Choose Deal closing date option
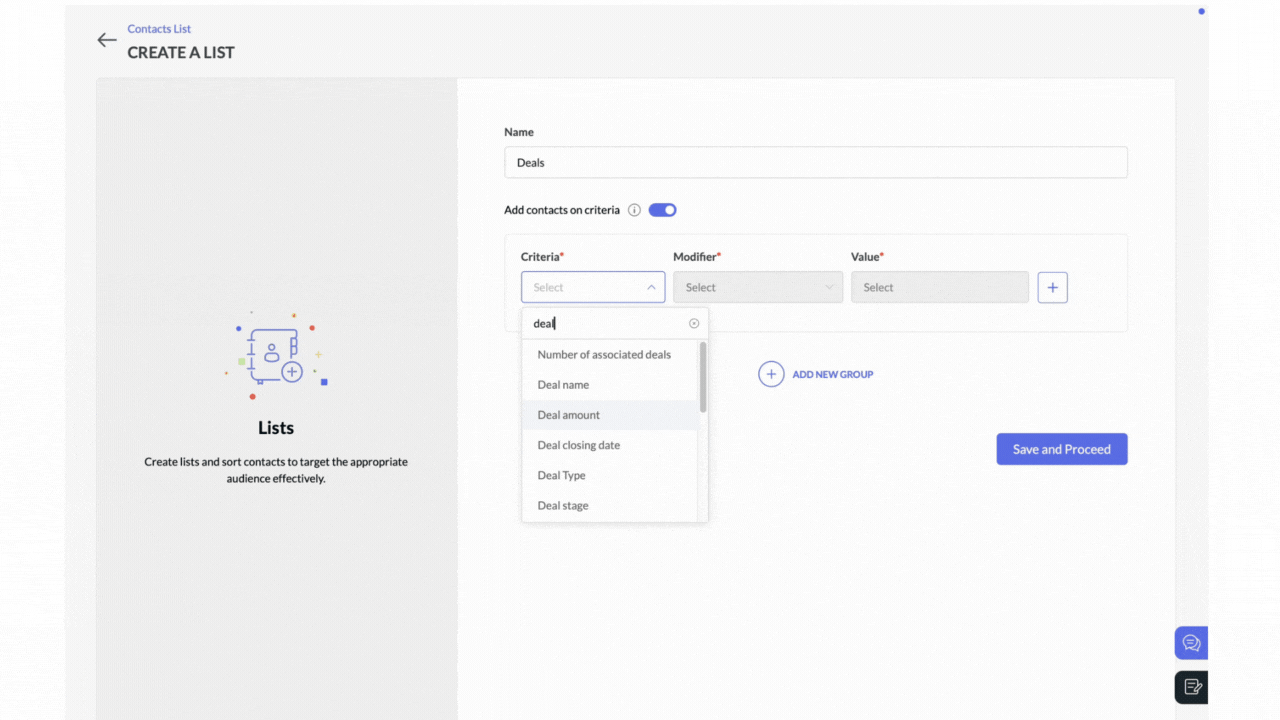 click(x=609, y=445)
